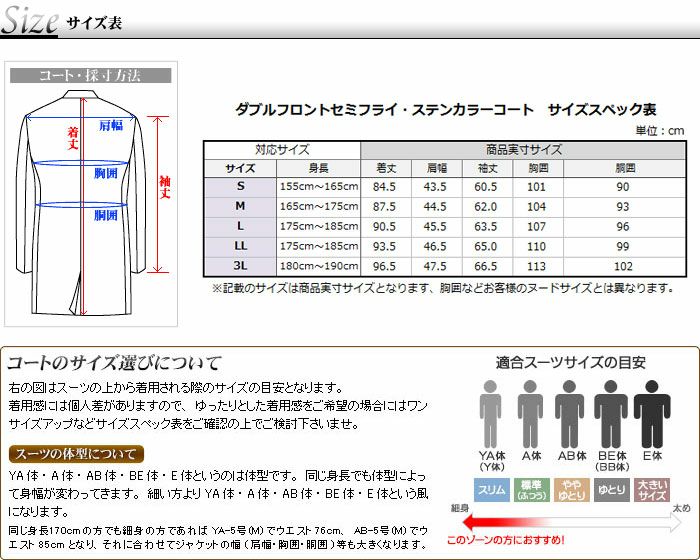700x560 pixels.
Task: Click the blue スリム fit badge
Action: [x=489, y=489]
